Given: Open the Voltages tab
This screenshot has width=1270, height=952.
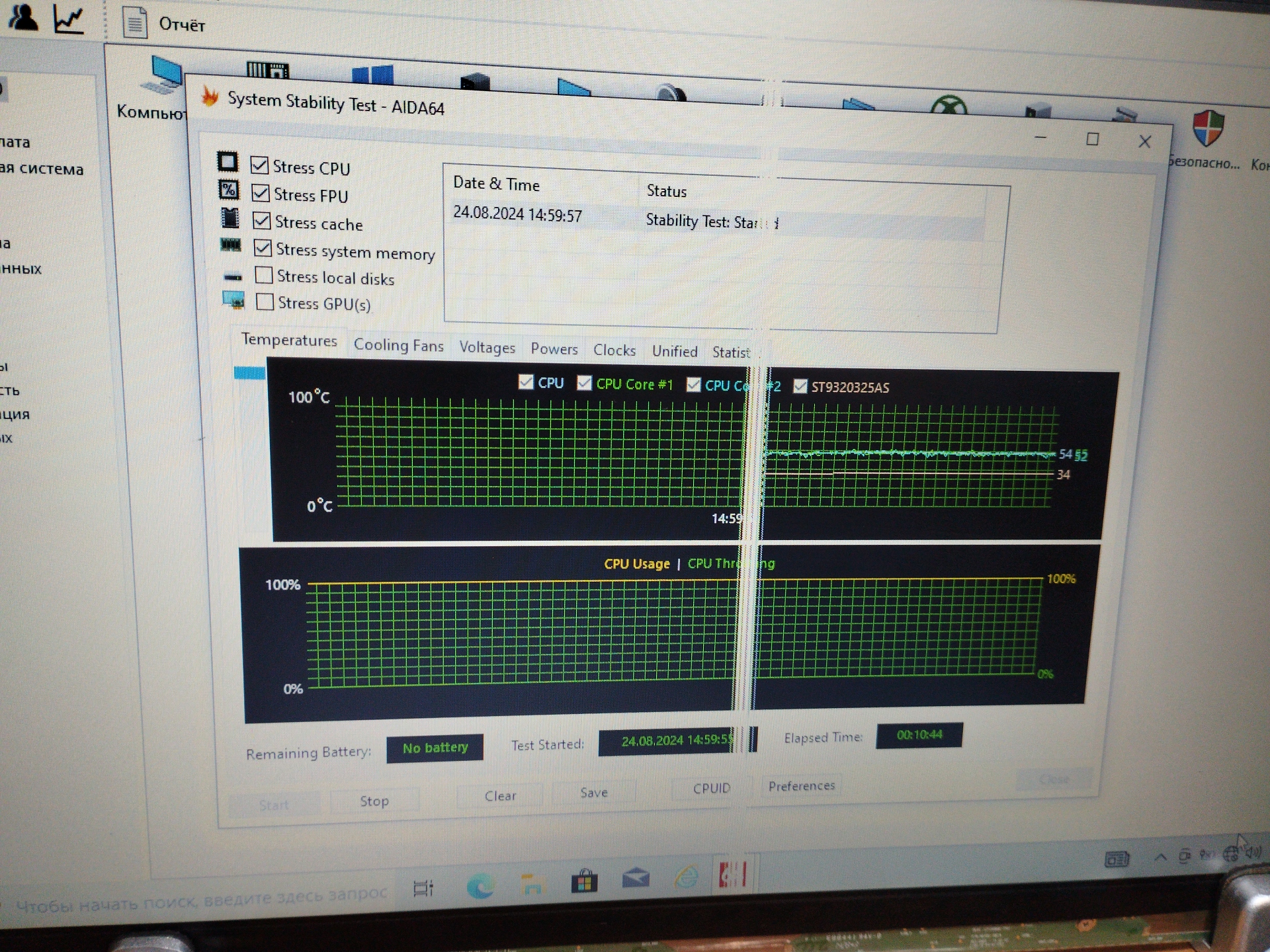Looking at the screenshot, I should [487, 348].
